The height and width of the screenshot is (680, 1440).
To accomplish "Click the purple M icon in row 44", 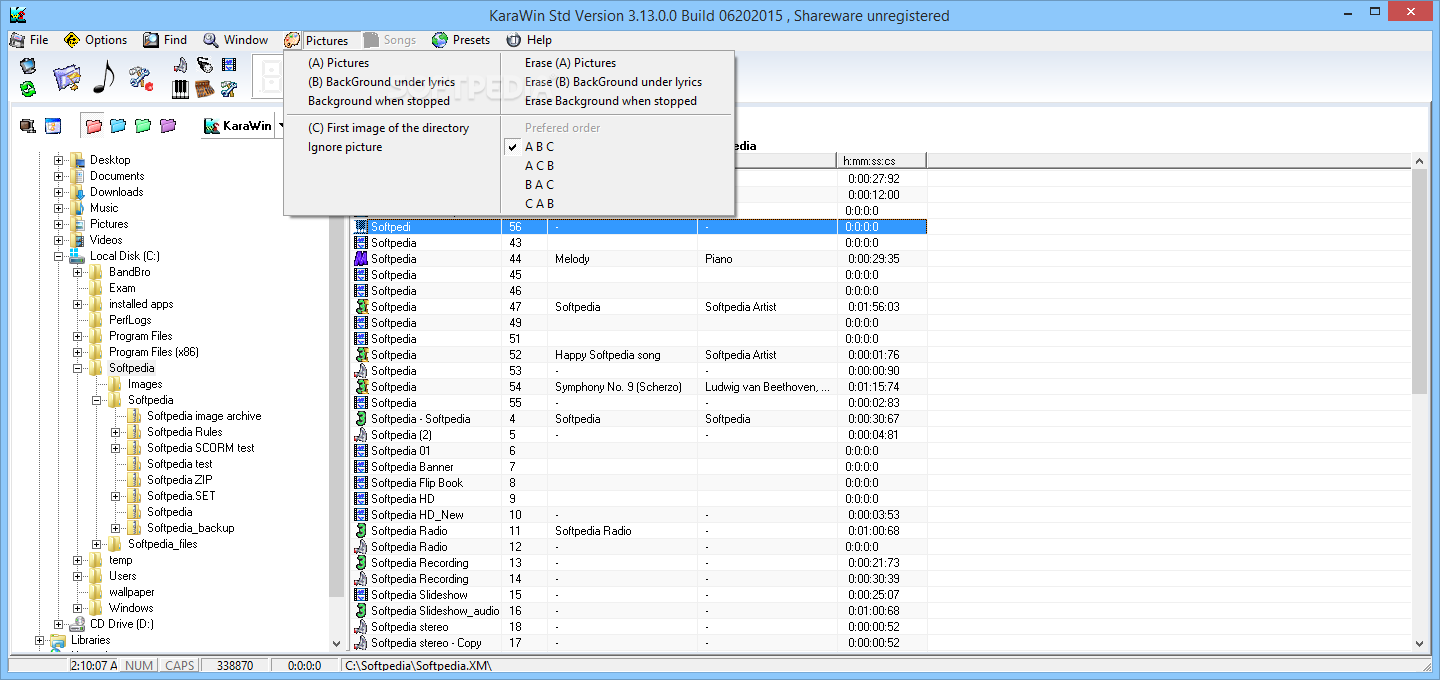I will (361, 259).
